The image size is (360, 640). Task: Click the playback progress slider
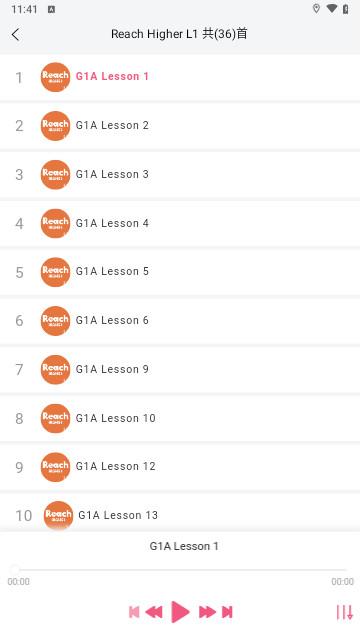(x=180, y=569)
